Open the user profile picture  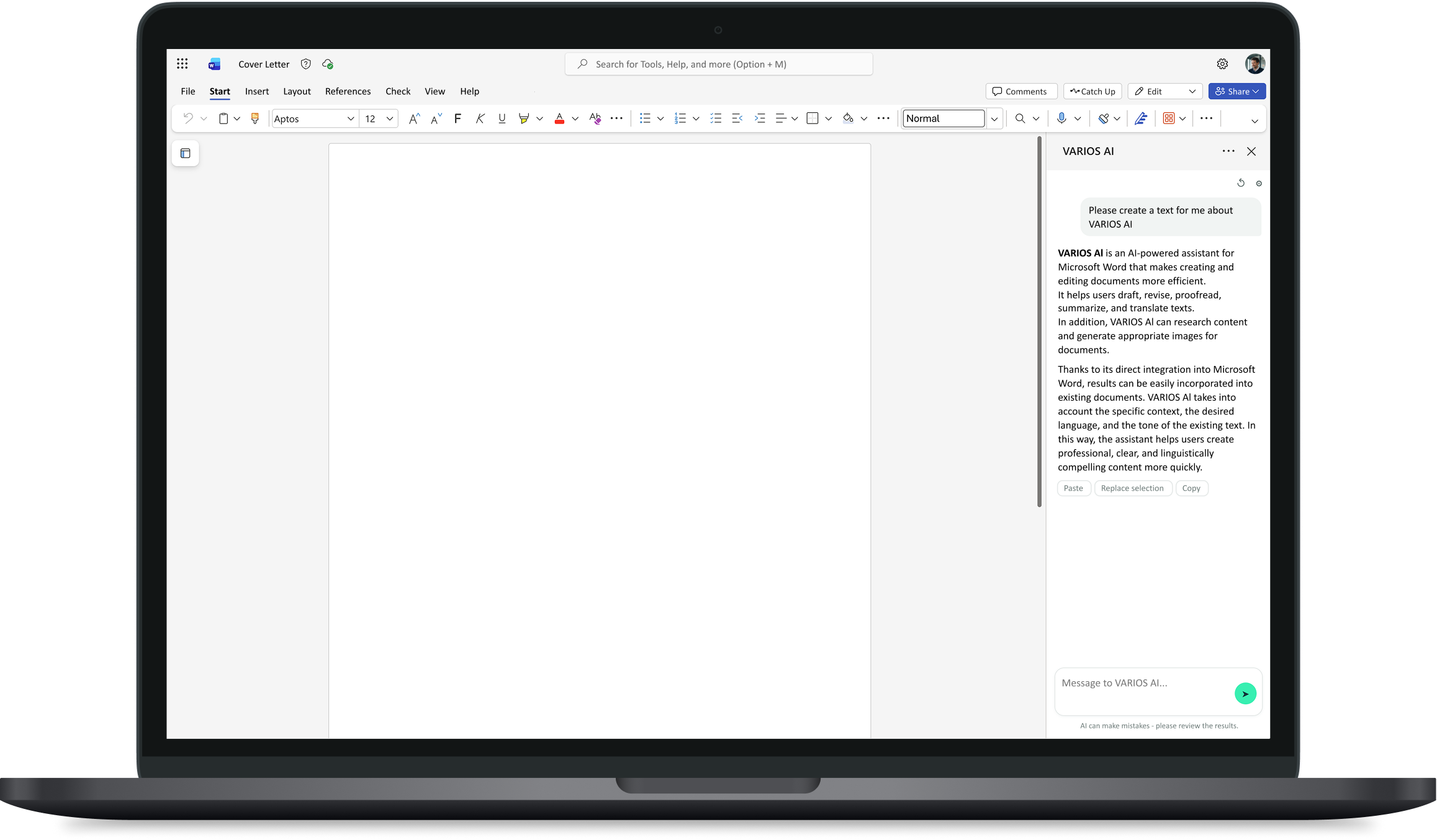[1255, 64]
